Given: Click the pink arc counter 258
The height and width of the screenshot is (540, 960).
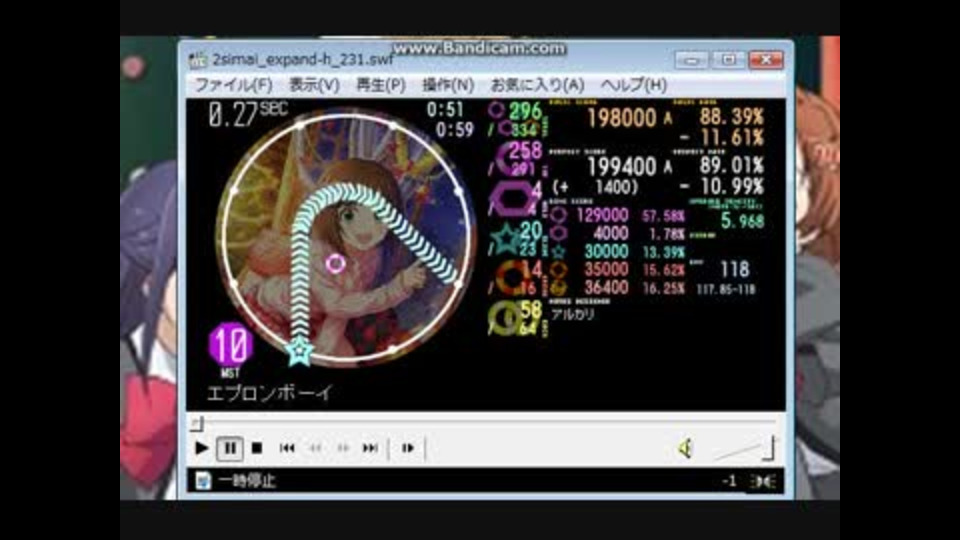Looking at the screenshot, I should 525,151.
